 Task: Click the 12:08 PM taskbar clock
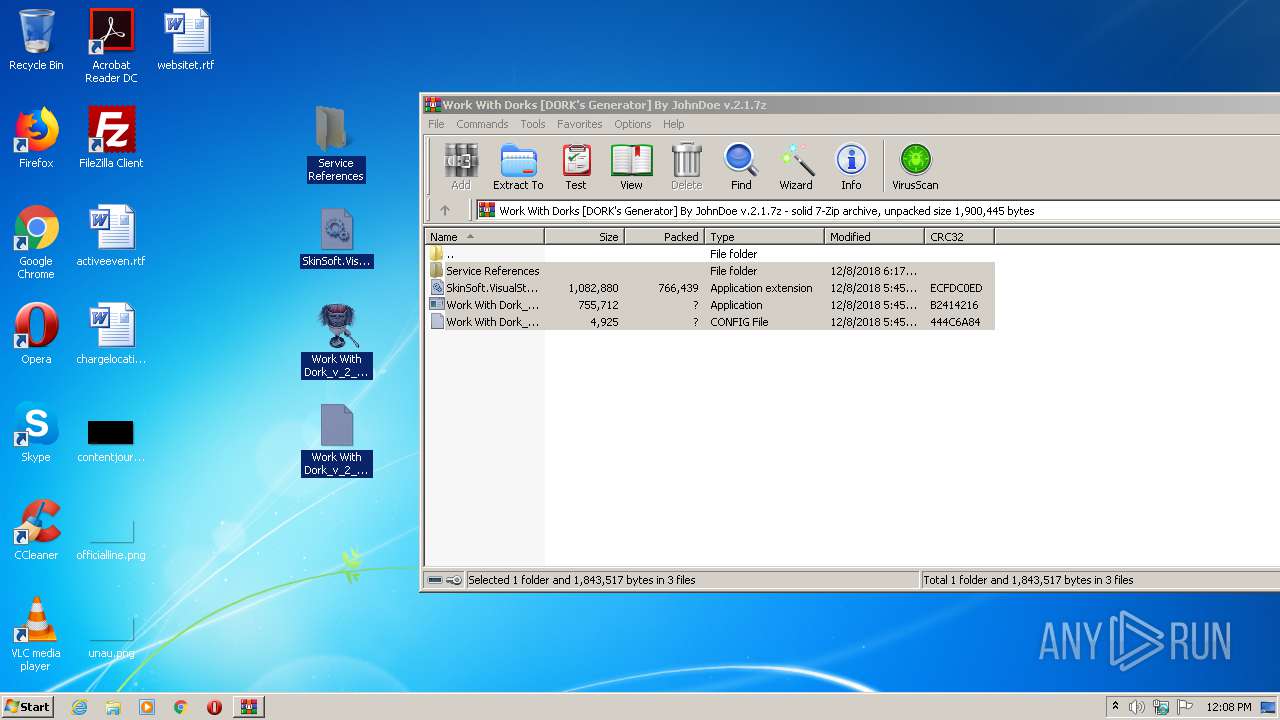[1228, 707]
